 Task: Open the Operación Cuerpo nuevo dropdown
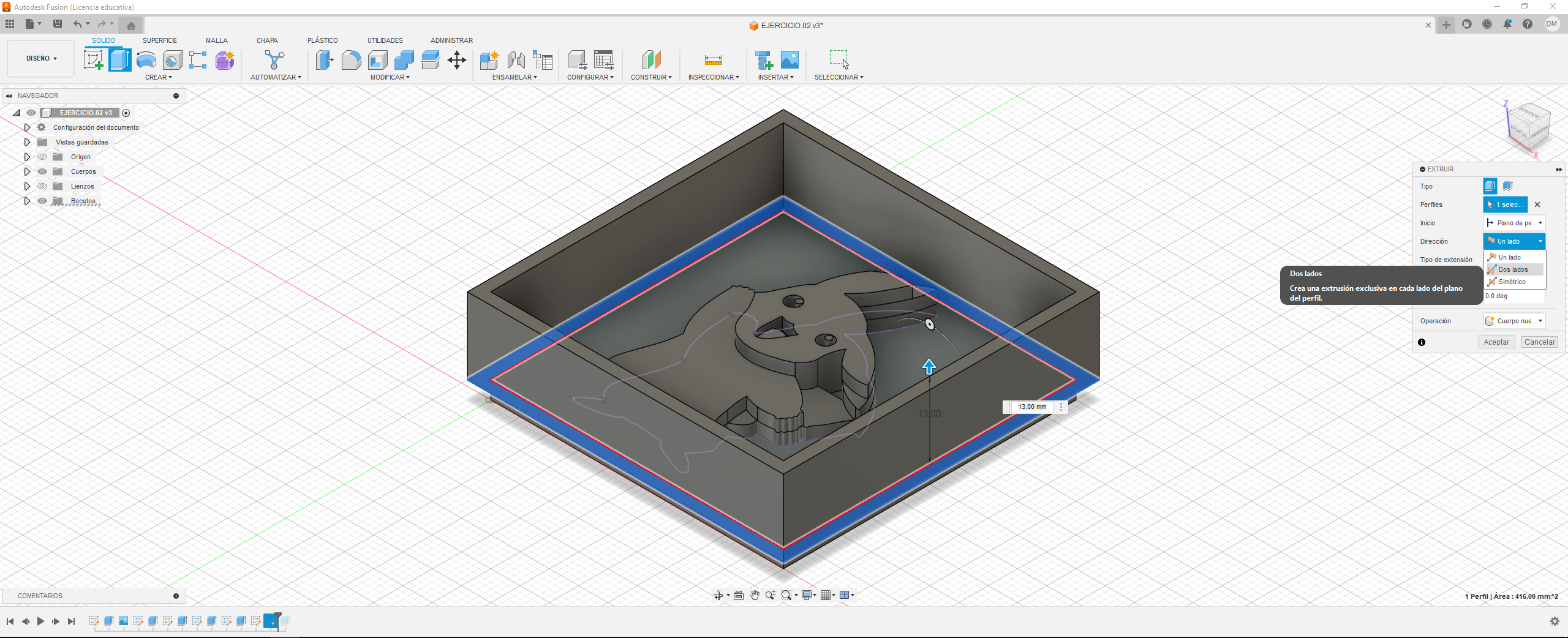tap(1514, 321)
